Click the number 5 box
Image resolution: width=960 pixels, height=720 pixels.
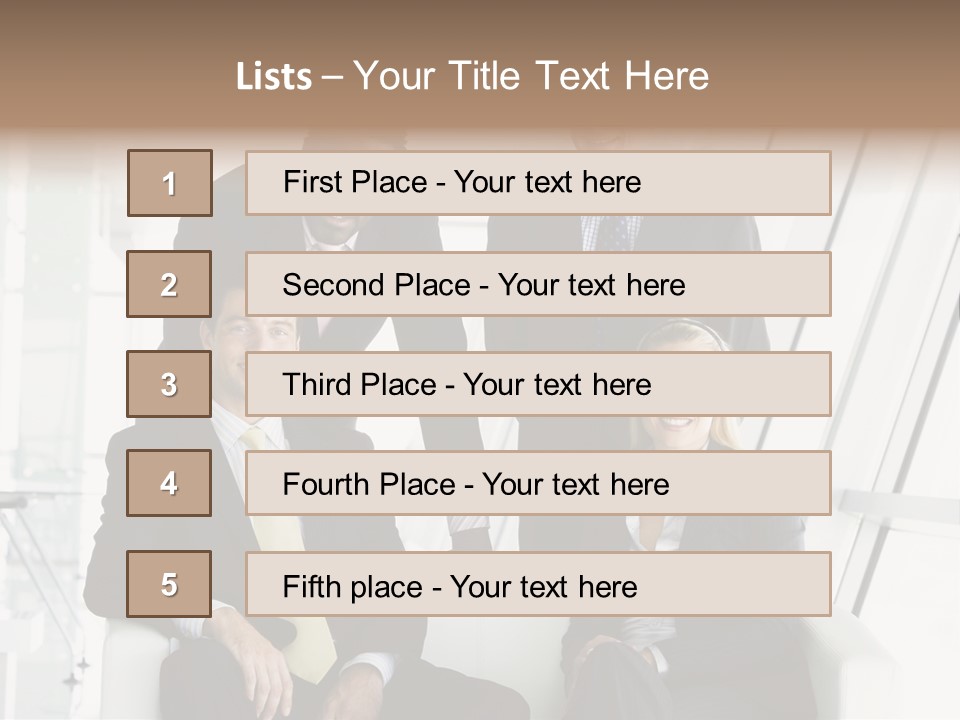169,584
